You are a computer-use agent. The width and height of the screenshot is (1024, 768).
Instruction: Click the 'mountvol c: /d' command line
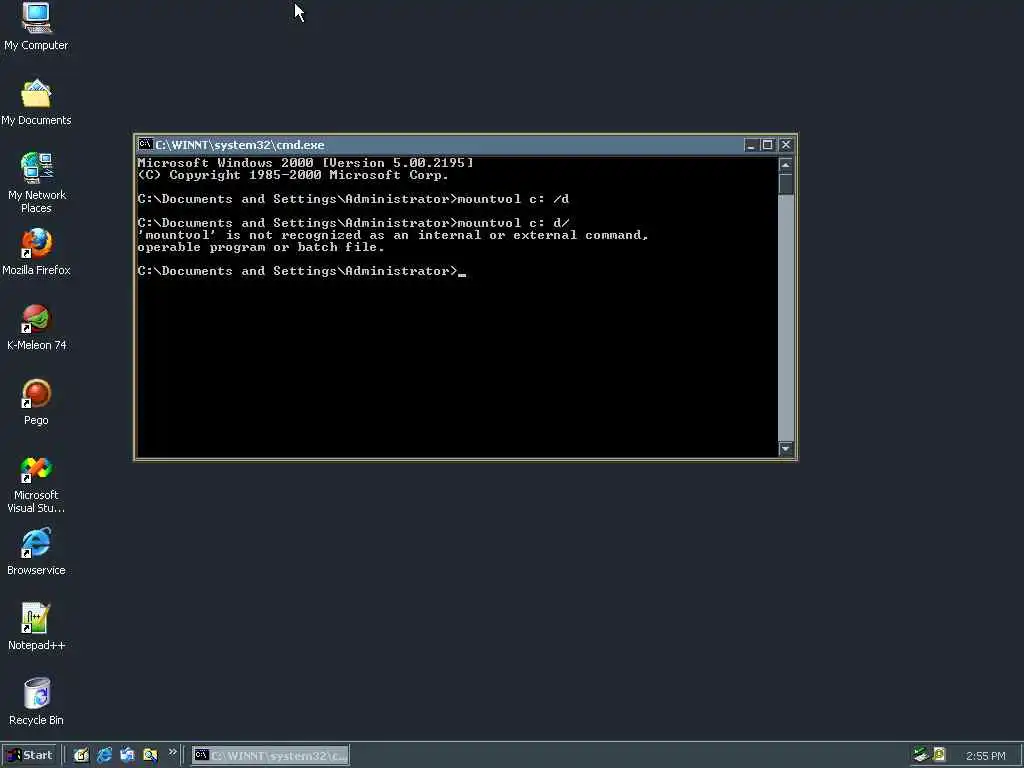coord(353,199)
